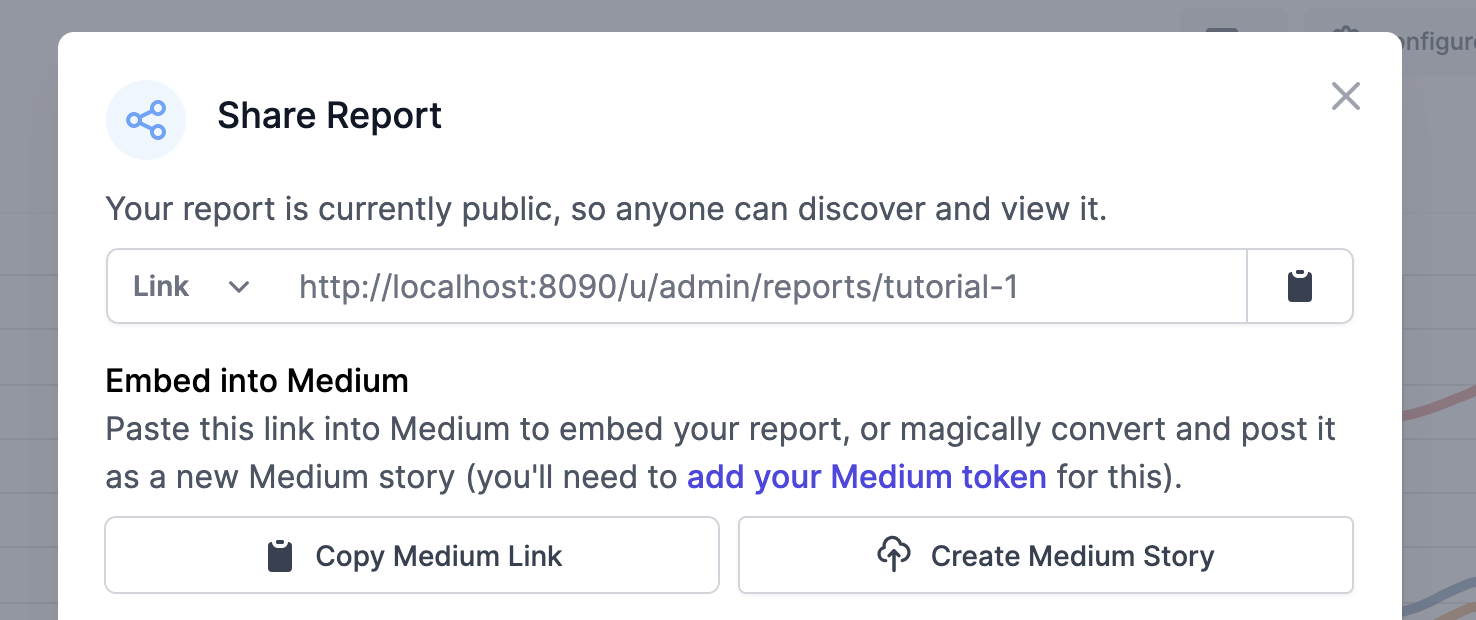Click the red chart line behind the dialog
Viewport: 1476px width, 620px height.
[1440, 400]
